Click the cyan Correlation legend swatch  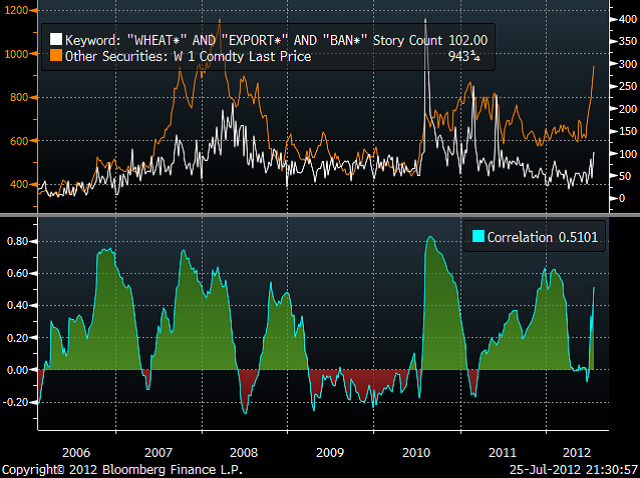(x=477, y=239)
